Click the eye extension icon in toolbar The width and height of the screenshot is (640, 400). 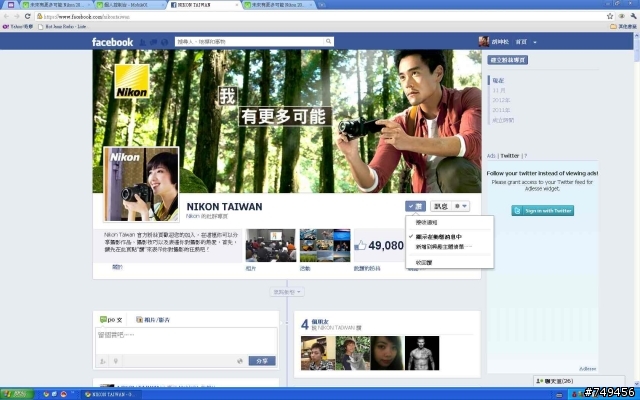pyautogui.click(x=622, y=16)
